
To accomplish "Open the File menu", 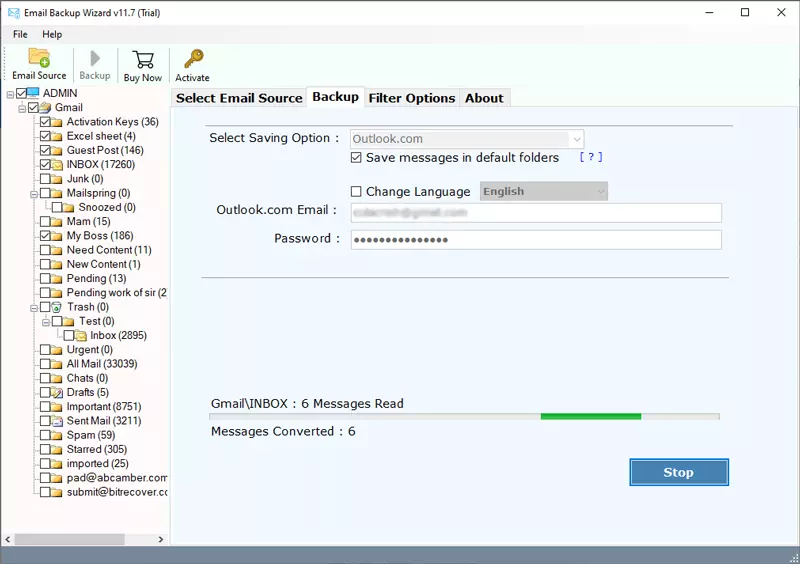I will coord(20,34).
